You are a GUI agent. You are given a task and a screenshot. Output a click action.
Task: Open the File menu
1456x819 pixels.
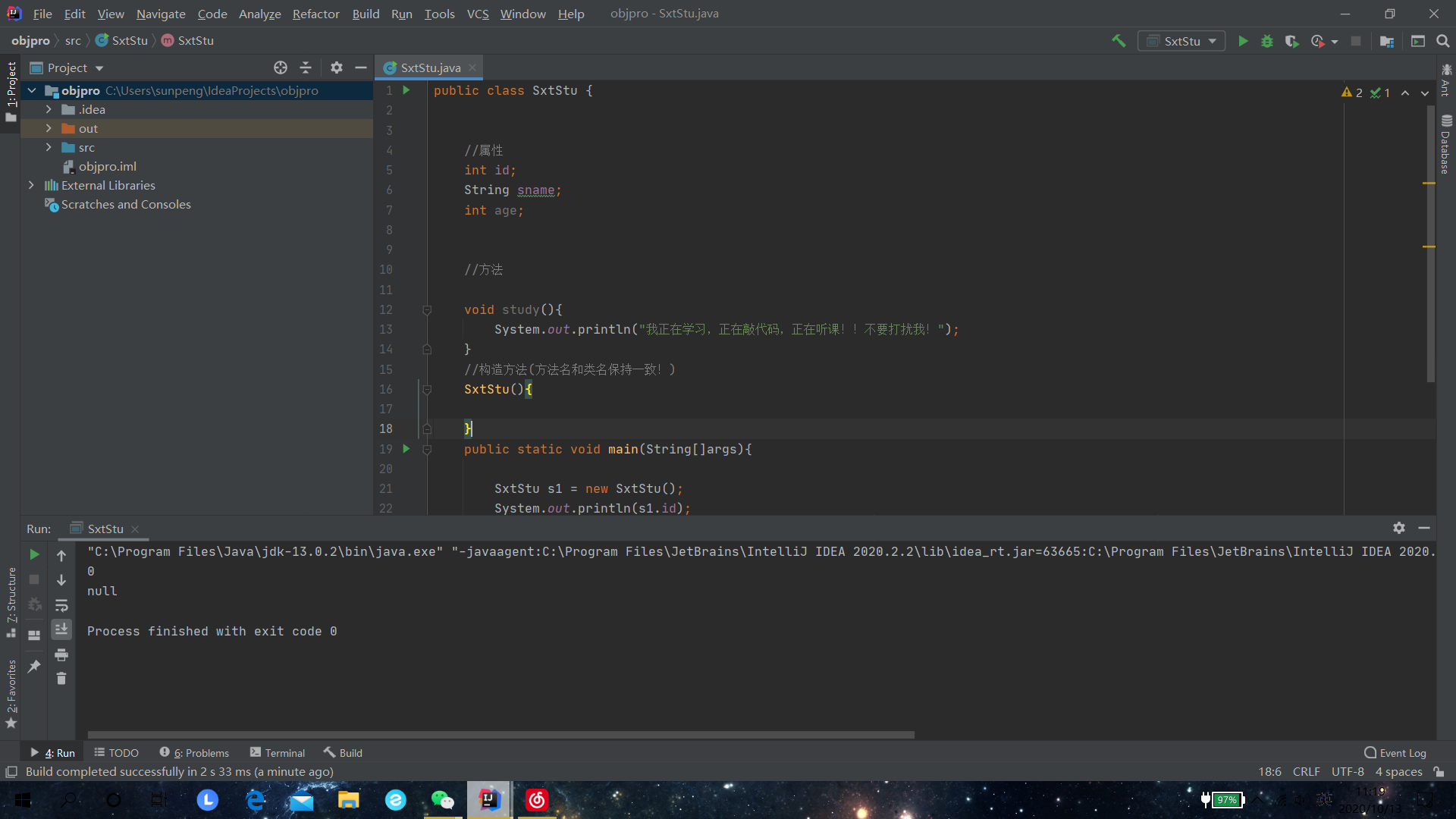pos(42,14)
